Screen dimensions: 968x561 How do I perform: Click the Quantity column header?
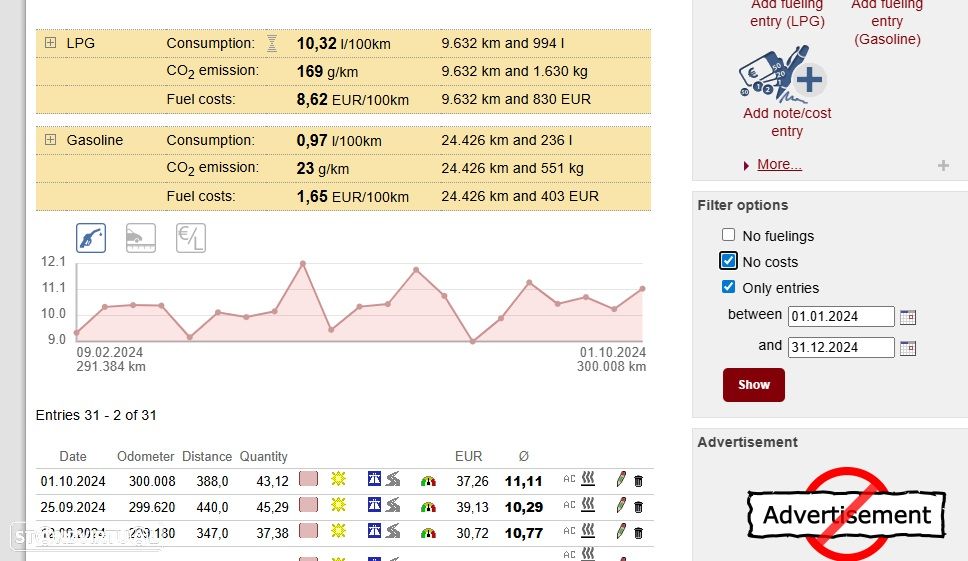[264, 456]
